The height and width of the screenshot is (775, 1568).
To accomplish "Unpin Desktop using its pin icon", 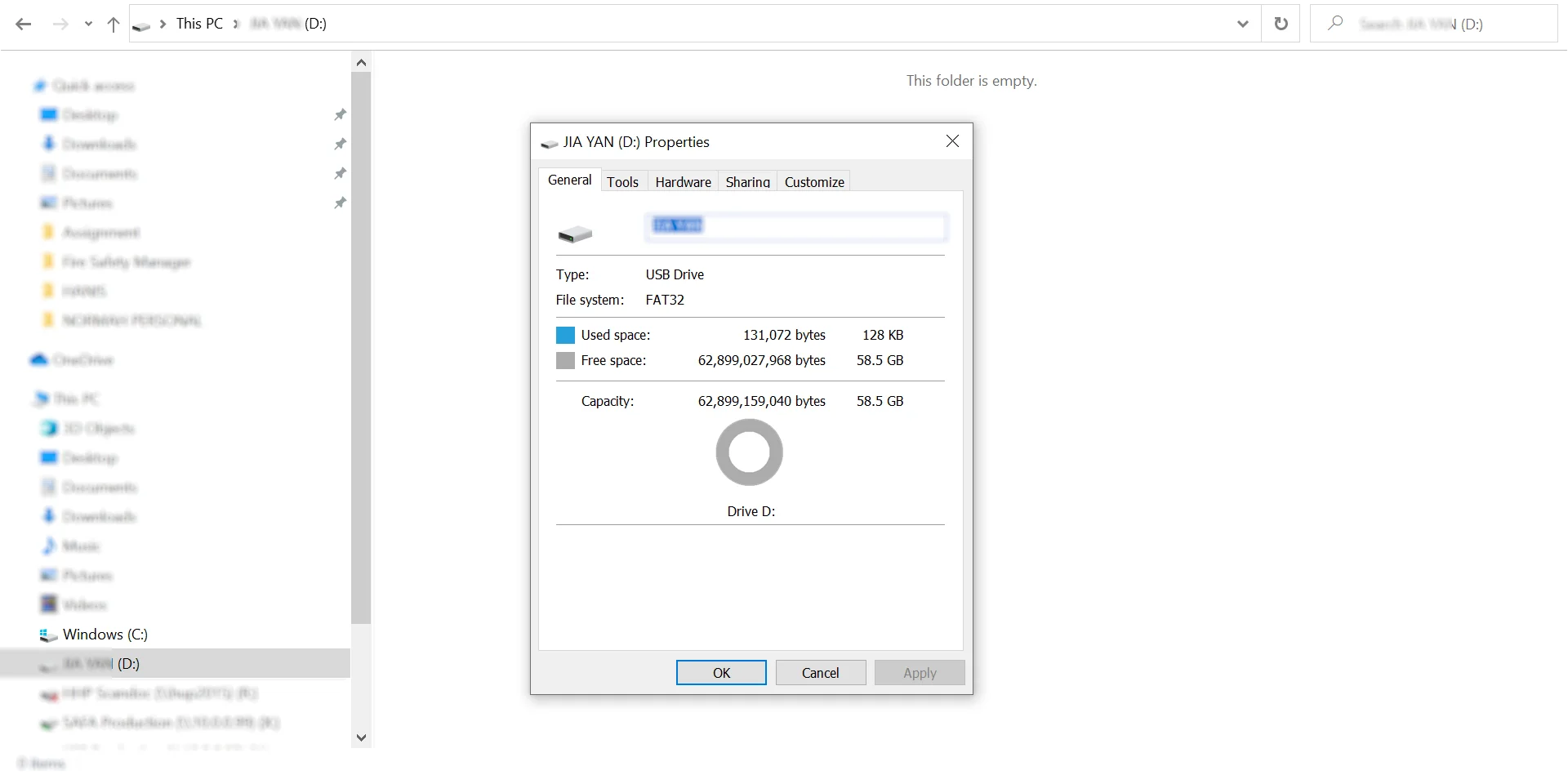I will coord(340,115).
